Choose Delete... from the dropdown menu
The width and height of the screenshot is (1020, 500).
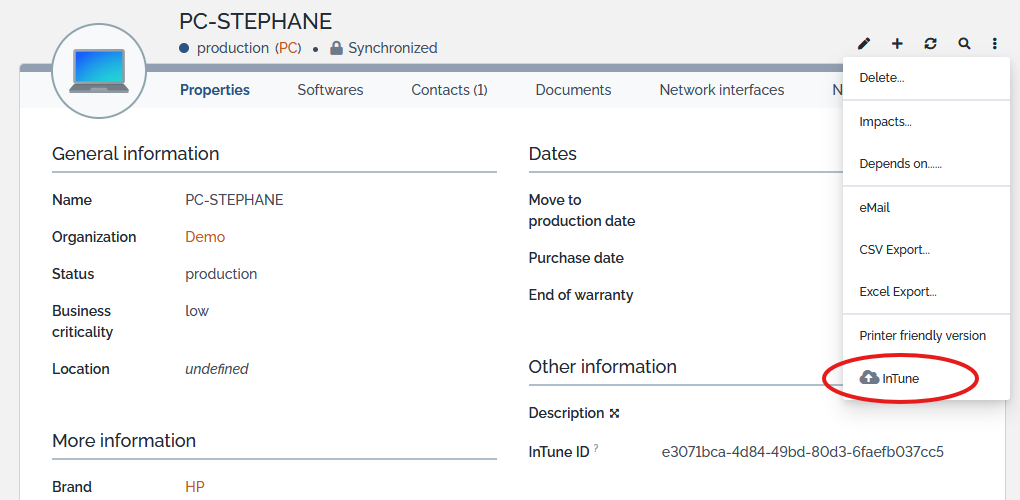(x=881, y=78)
